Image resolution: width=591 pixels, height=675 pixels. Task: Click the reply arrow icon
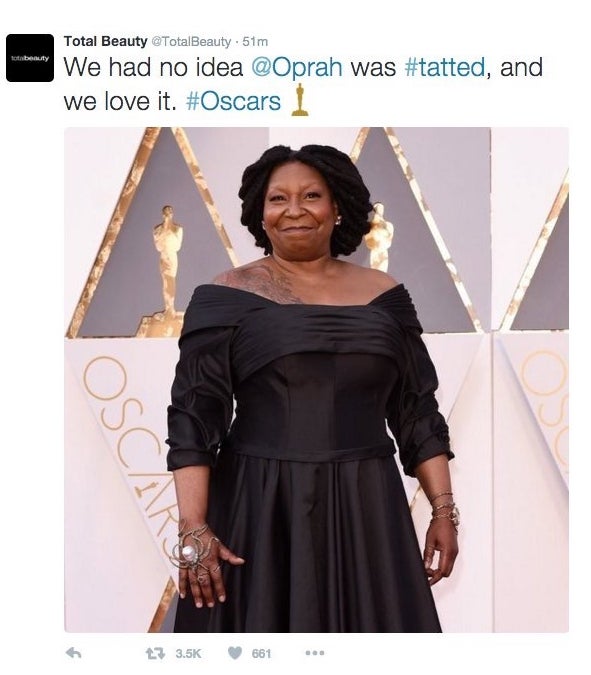[74, 653]
